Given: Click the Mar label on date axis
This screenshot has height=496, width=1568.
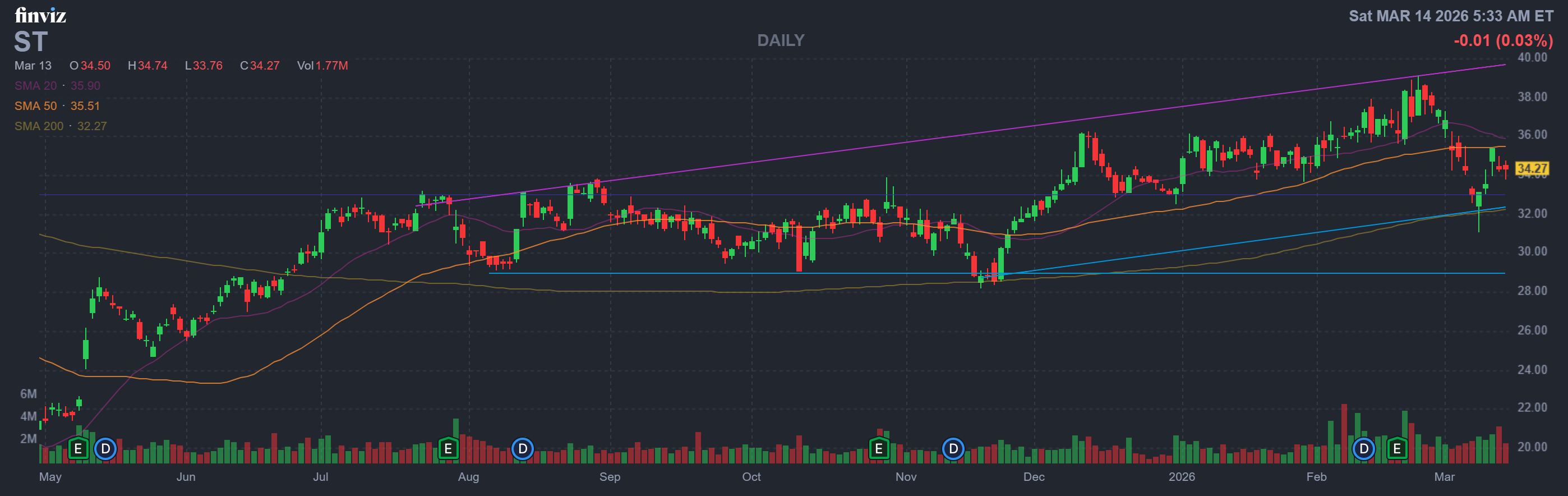Looking at the screenshot, I should [1444, 476].
